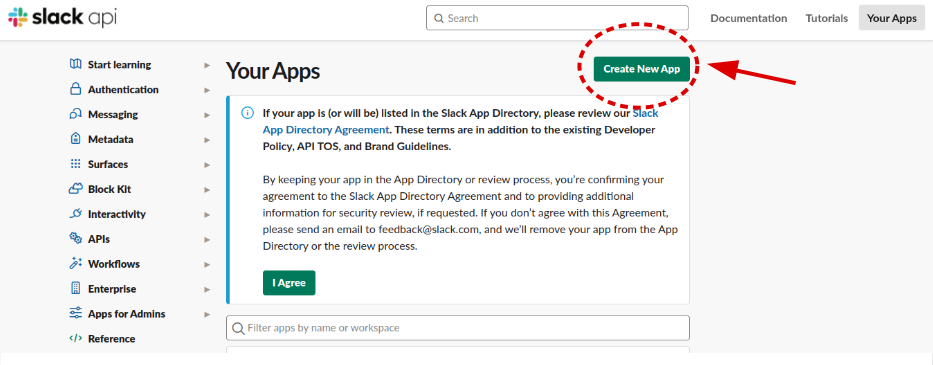Expand the Block Kit section arrow
Screen dimensions: 933x365
click(207, 190)
